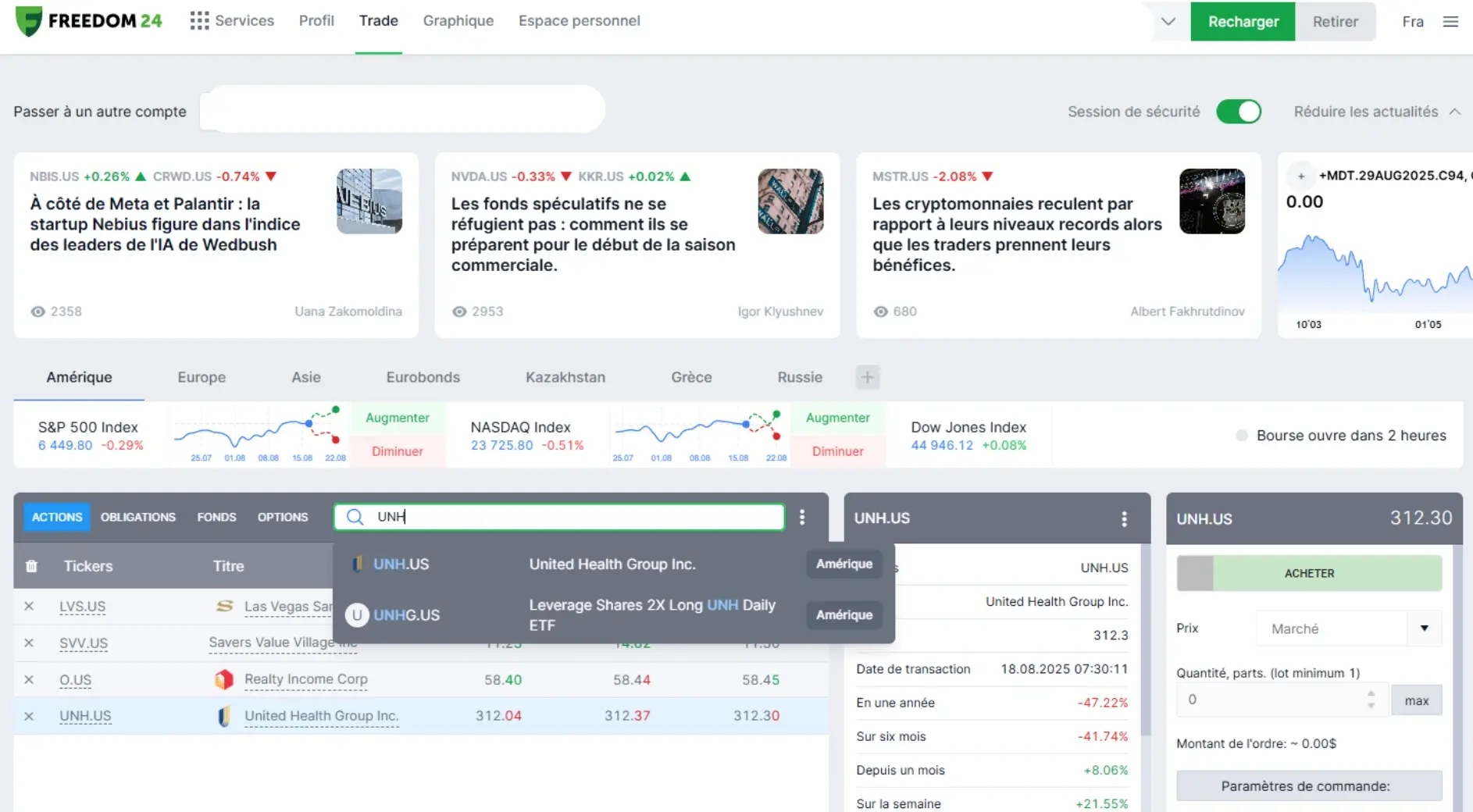The height and width of the screenshot is (812, 1473).
Task: Select the ACTIONS instrument tab
Action: point(57,517)
